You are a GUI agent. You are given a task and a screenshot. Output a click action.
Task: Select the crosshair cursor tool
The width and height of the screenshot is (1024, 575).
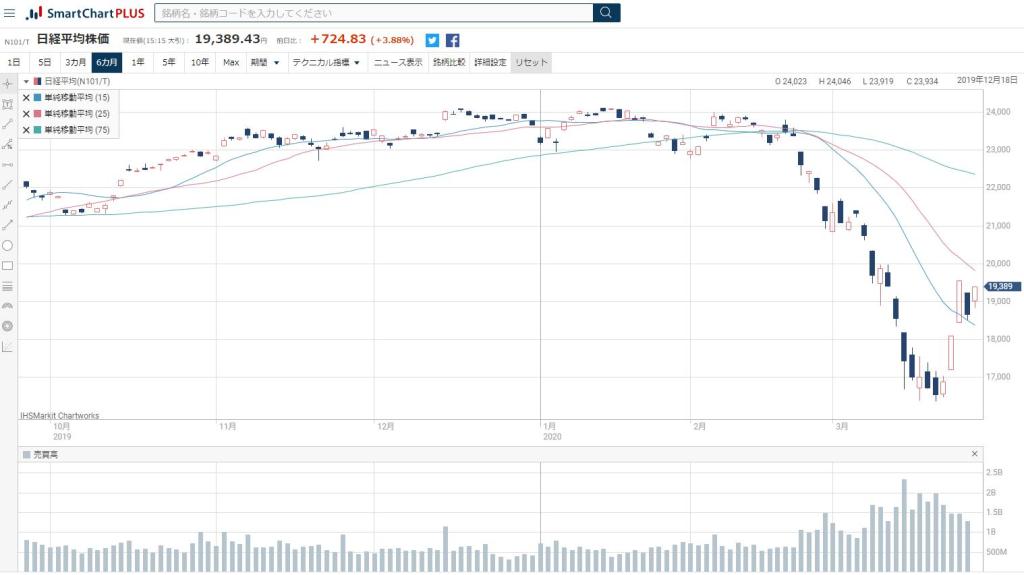tap(7, 83)
